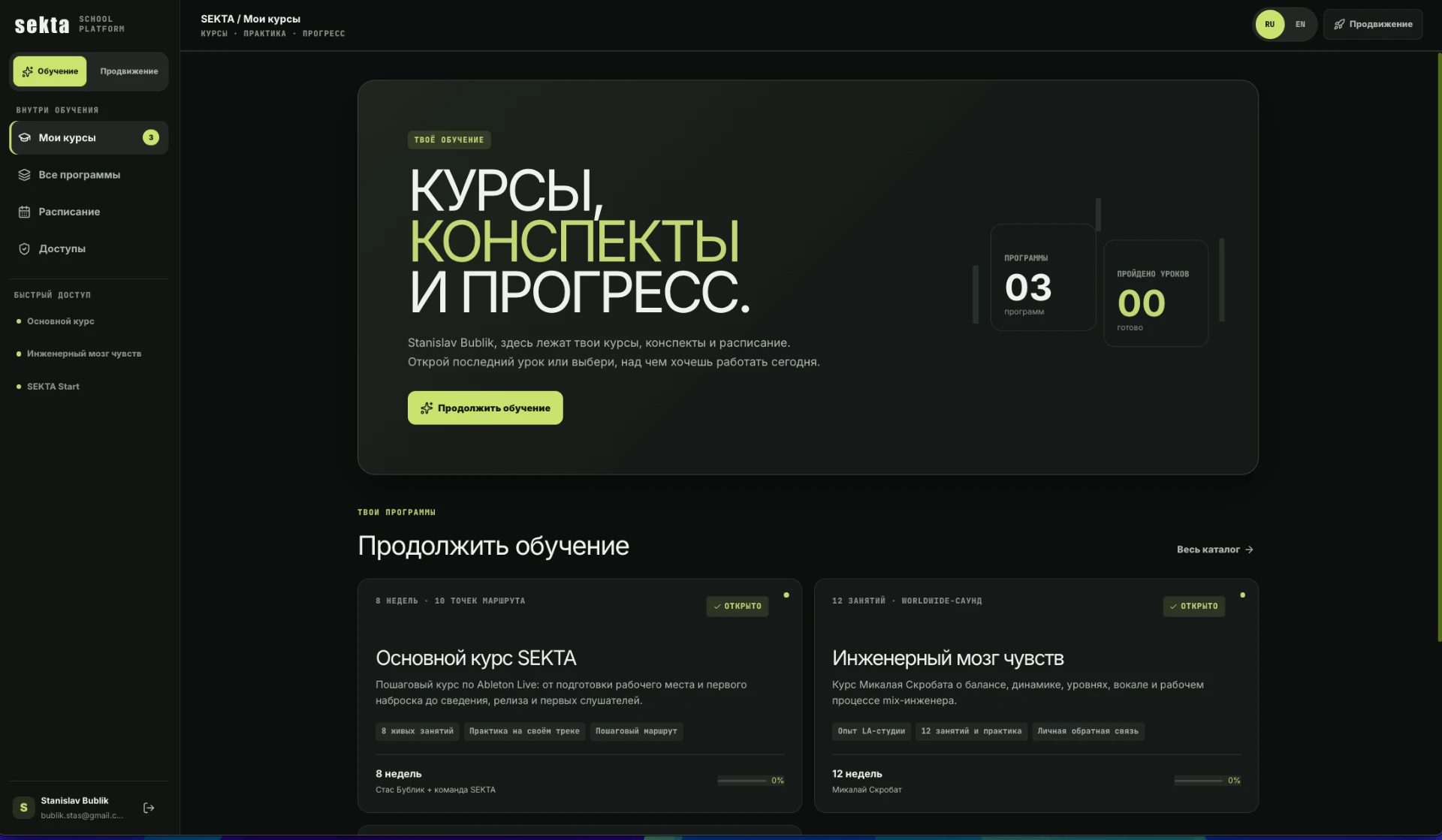Viewport: 1442px width, 840px height.
Task: Click the Основной курс SEKTA progress bar
Action: [742, 781]
